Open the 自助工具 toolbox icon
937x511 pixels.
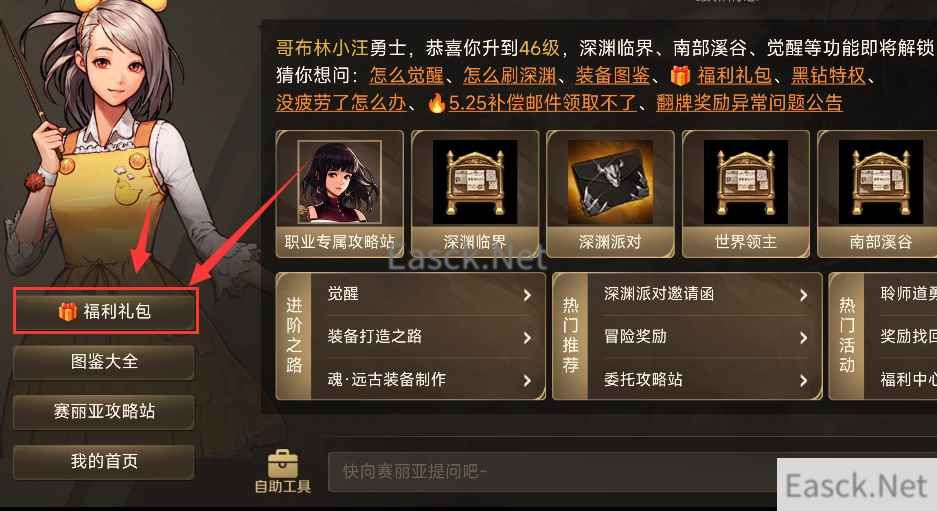tap(283, 465)
